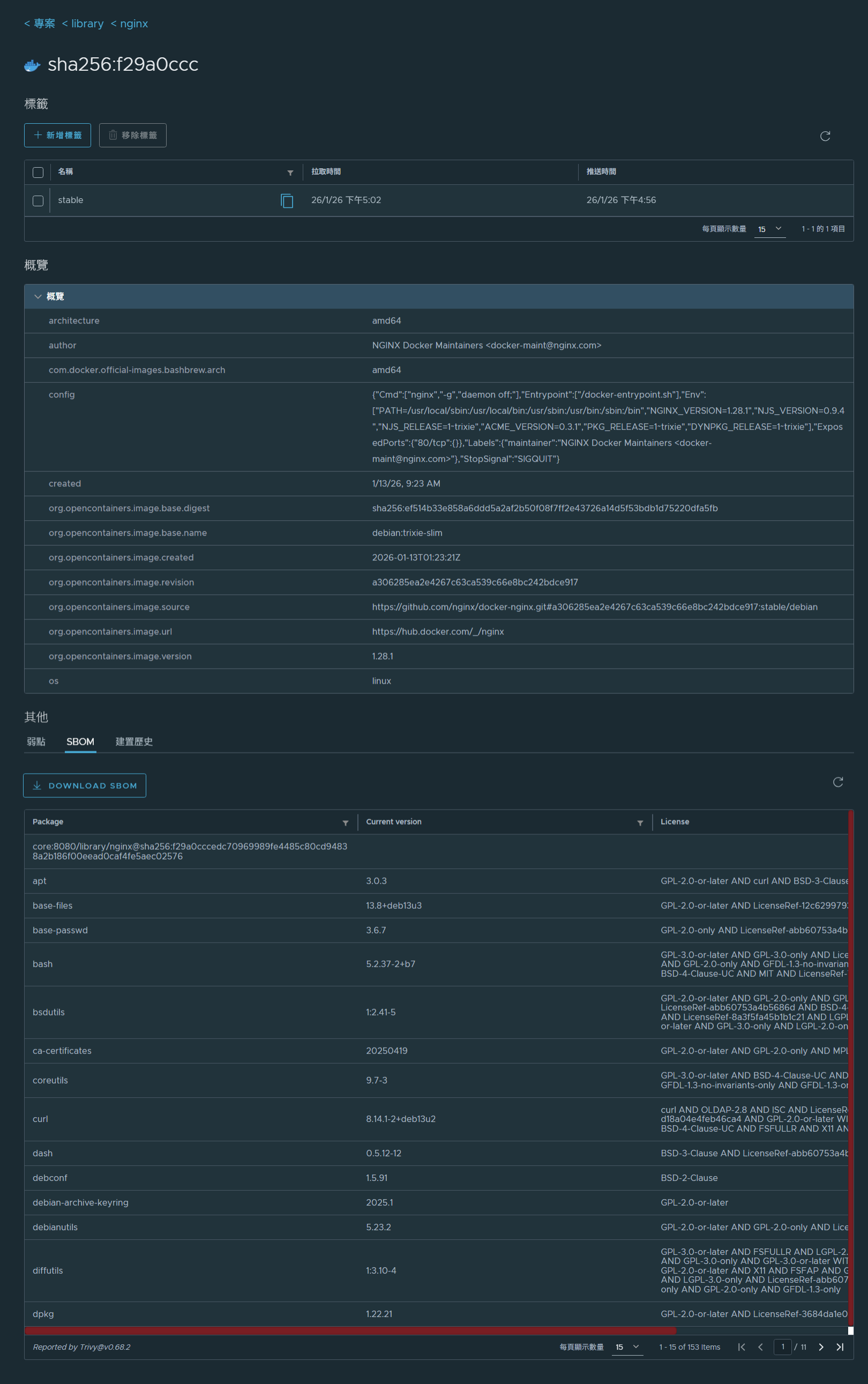Screen dimensions: 868x1384
Task: Switch to the 弱點 tab
Action: (x=36, y=742)
